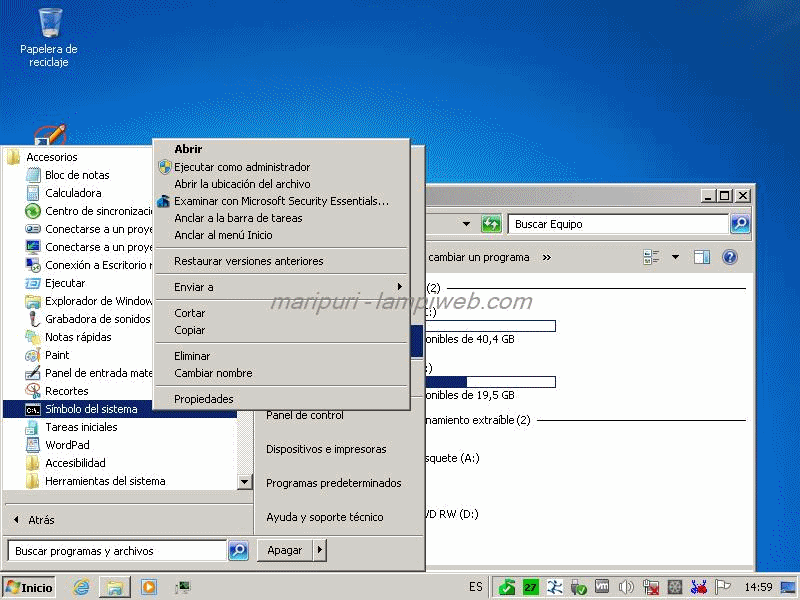Click the Action Center flag tray icon
The image size is (800, 600).
coord(722,587)
